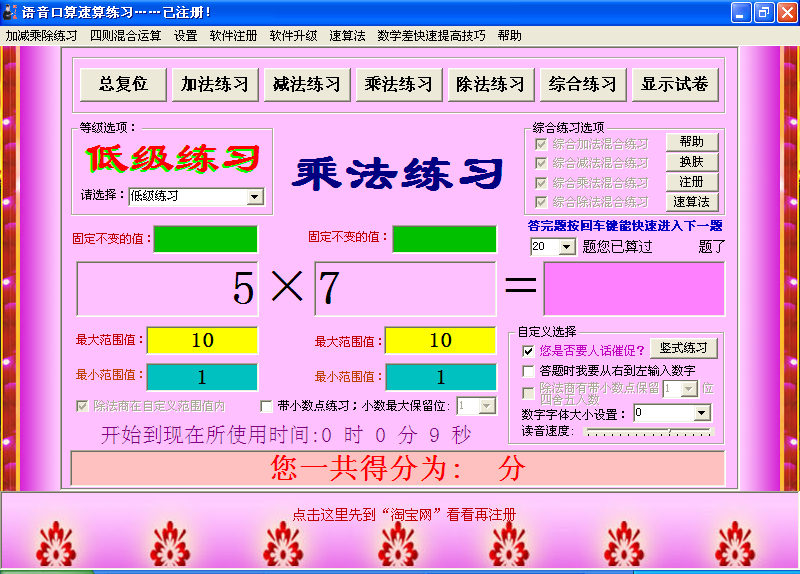Screen dimensions: 800x574
Task: Toggle 综合除法混合练习 checkbox
Action: point(541,202)
